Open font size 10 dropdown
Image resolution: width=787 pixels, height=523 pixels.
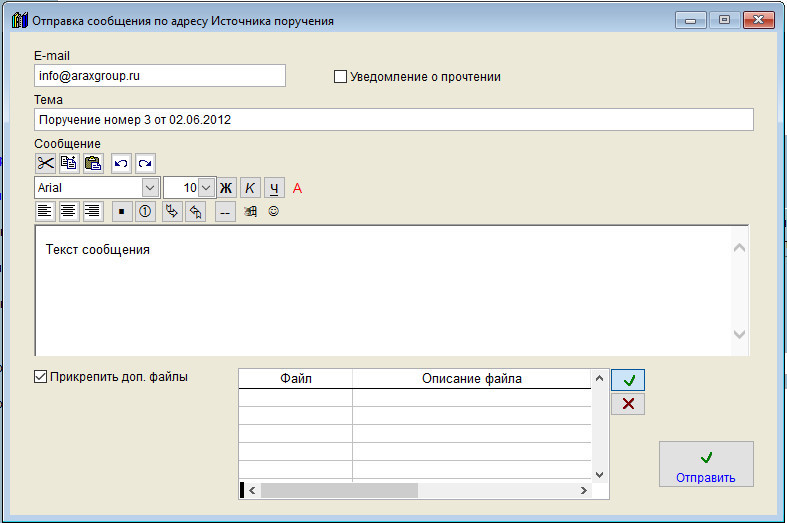click(x=206, y=188)
